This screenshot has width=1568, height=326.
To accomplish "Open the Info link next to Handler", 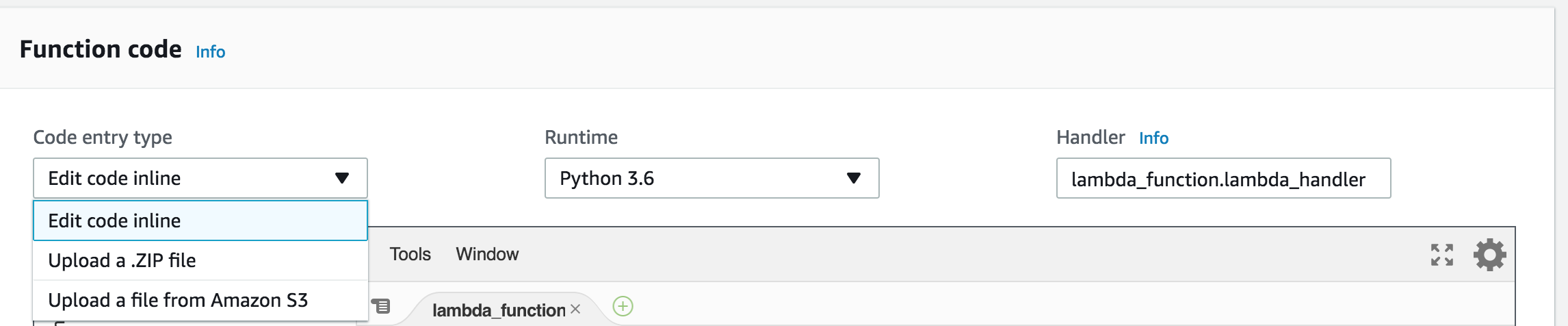I will tap(1153, 138).
